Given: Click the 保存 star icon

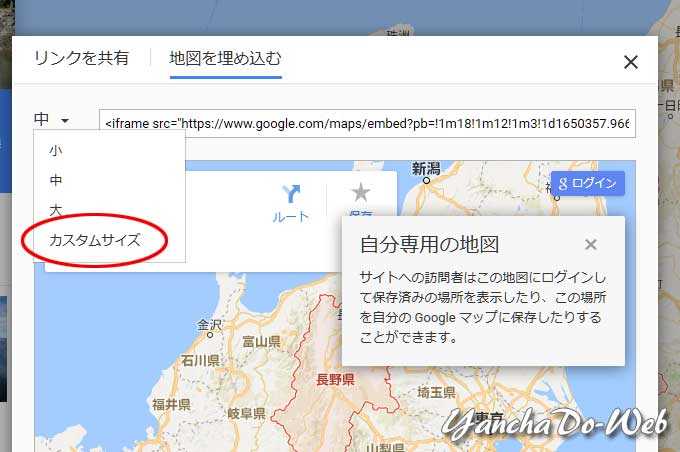Looking at the screenshot, I should pyautogui.click(x=360, y=193).
